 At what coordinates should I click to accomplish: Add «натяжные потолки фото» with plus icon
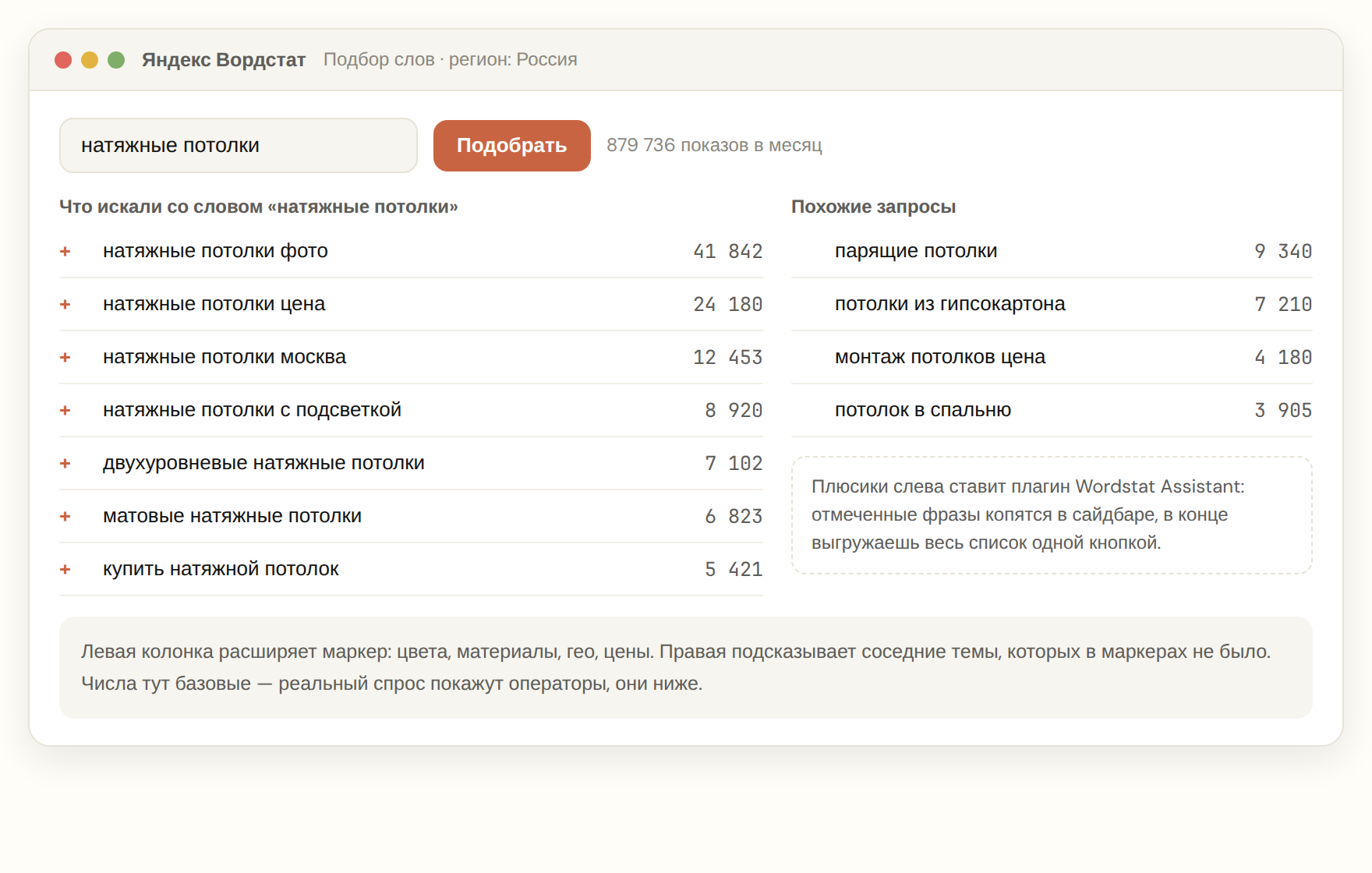pyautogui.click(x=65, y=251)
